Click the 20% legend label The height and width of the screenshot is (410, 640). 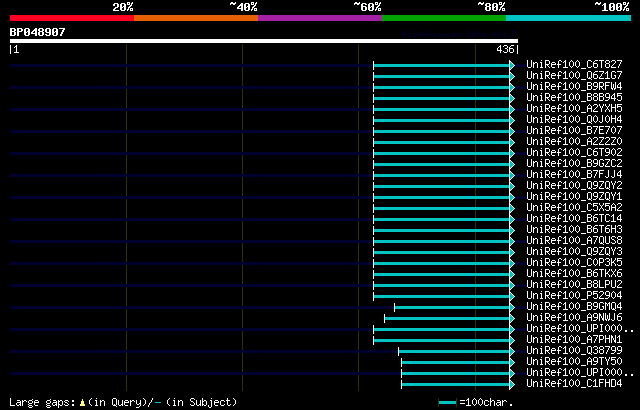123,7
